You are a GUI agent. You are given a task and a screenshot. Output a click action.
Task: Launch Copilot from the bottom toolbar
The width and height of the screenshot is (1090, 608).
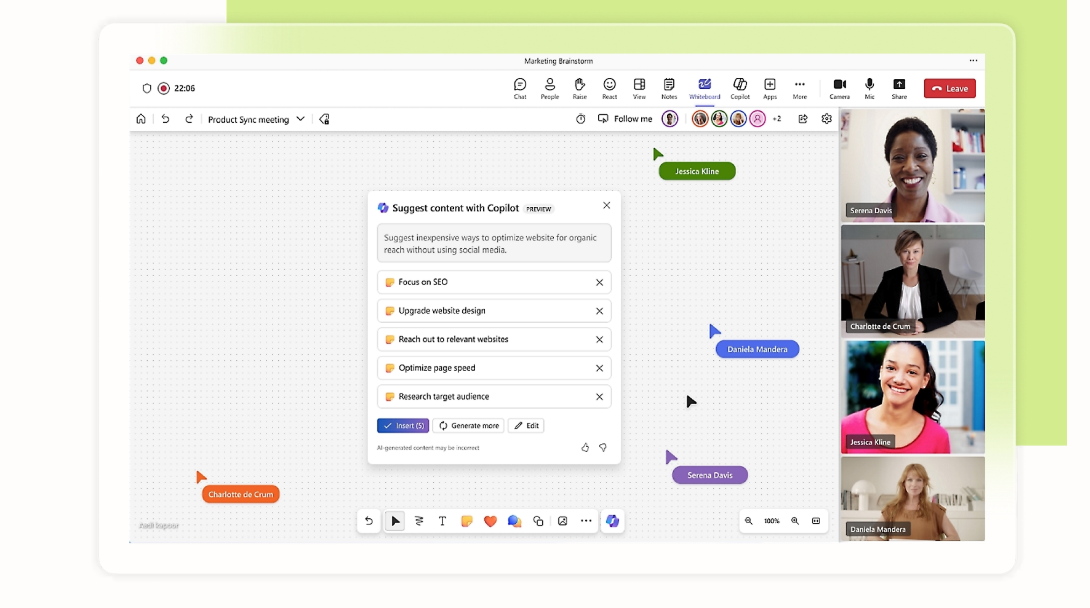pos(612,521)
